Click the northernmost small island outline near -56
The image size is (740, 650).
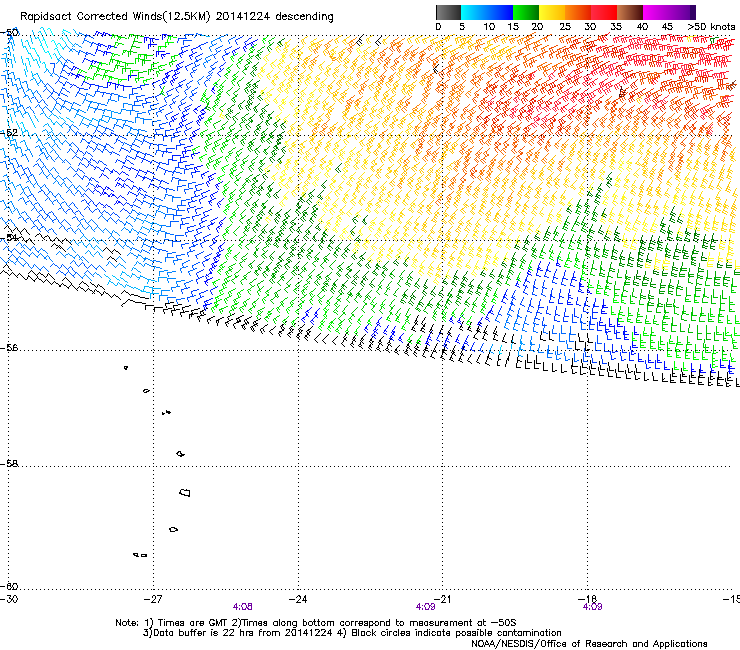(126, 368)
